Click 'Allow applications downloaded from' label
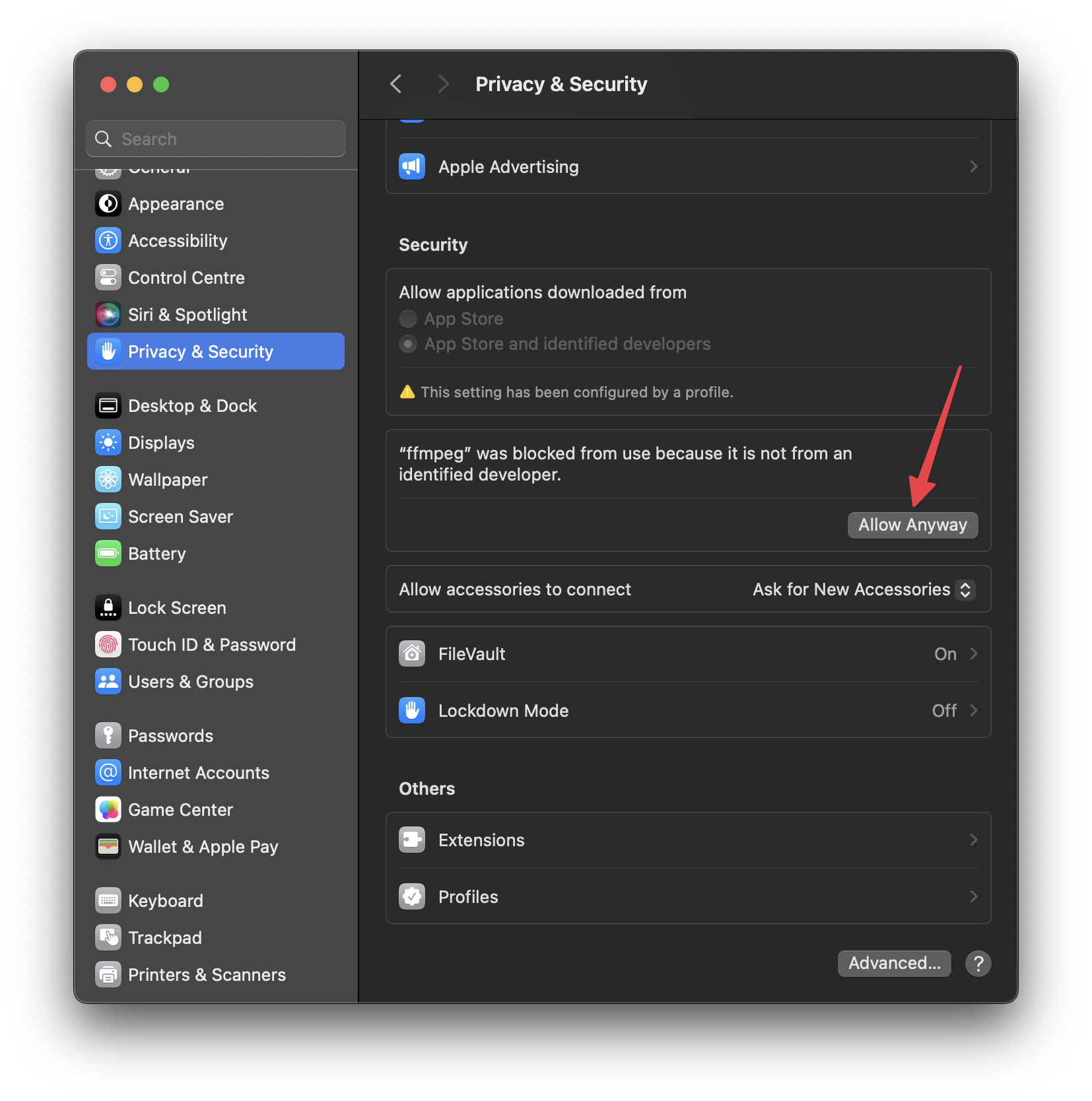The width and height of the screenshot is (1092, 1101). [x=543, y=292]
